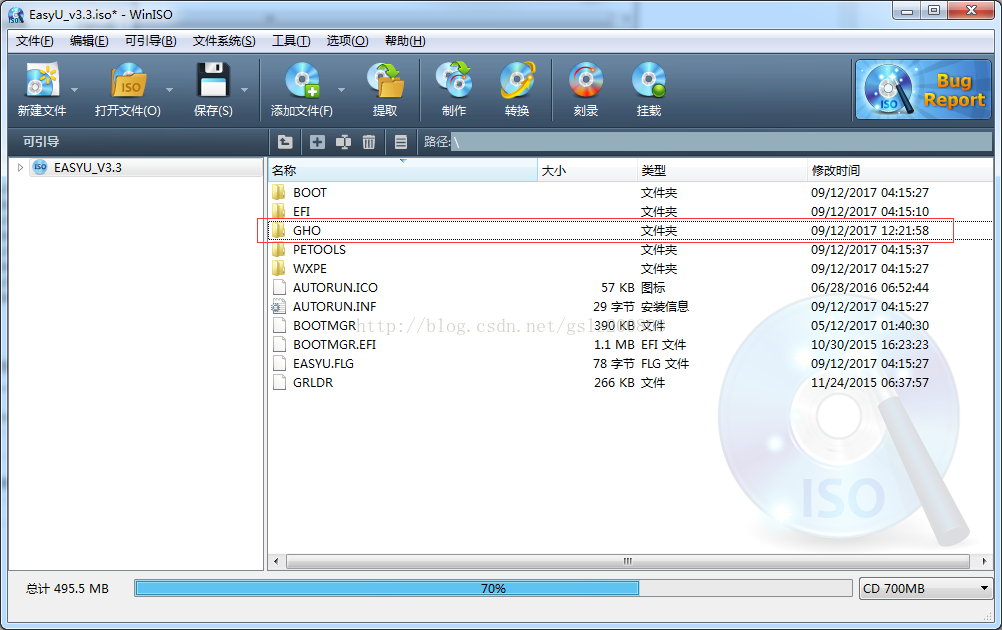Click the 路径 path input field

pos(721,142)
